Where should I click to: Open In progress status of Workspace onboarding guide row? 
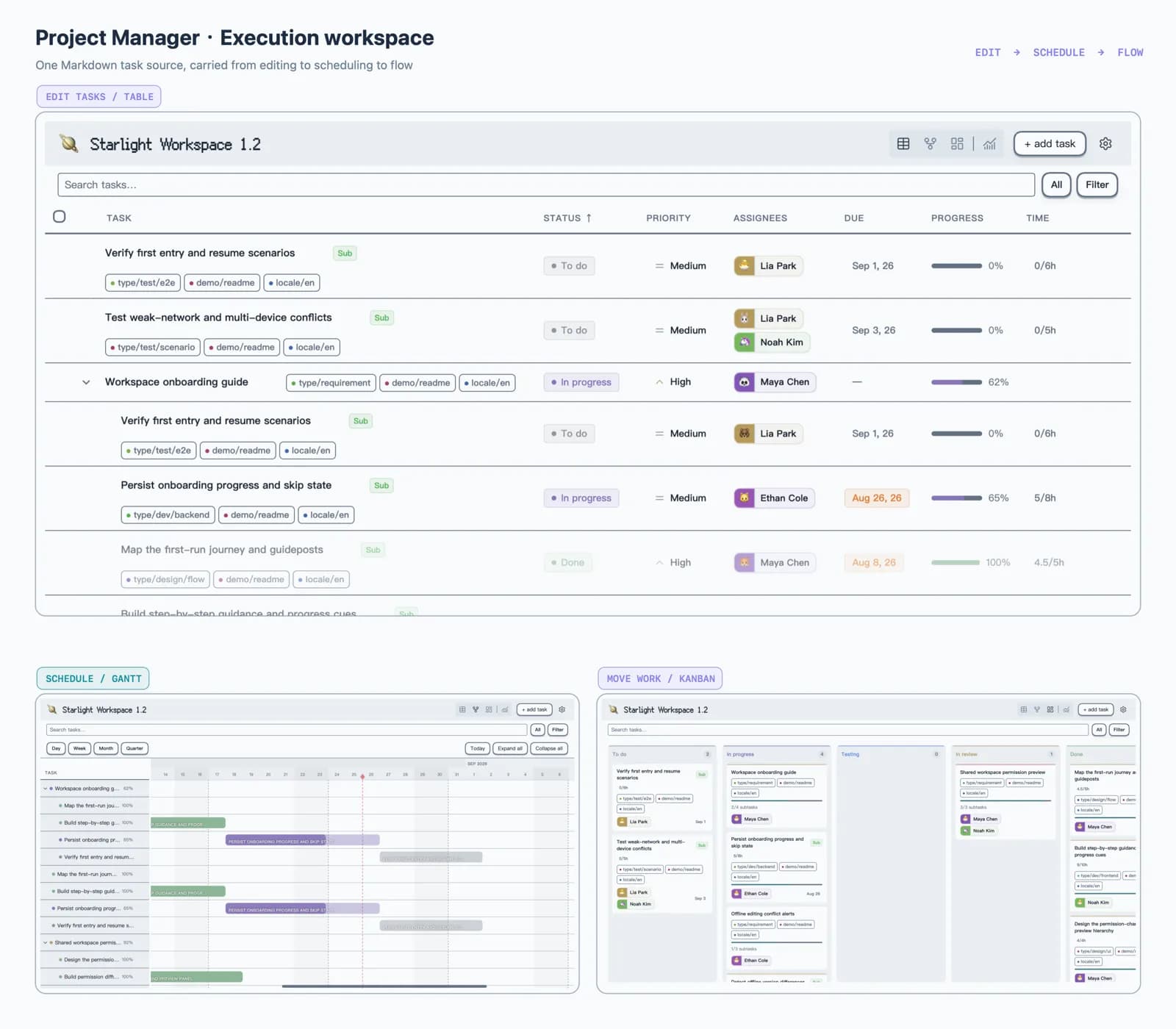point(581,382)
